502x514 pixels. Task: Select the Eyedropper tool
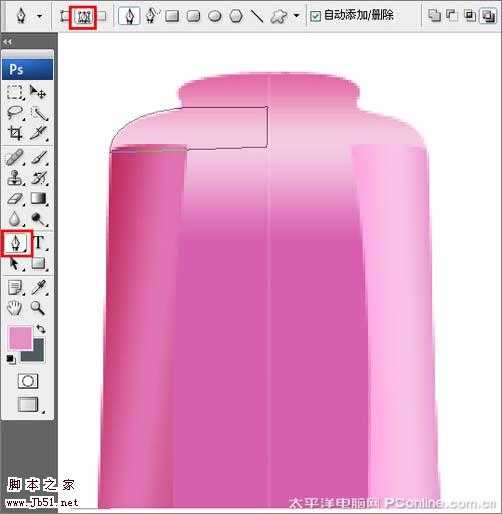(39, 287)
